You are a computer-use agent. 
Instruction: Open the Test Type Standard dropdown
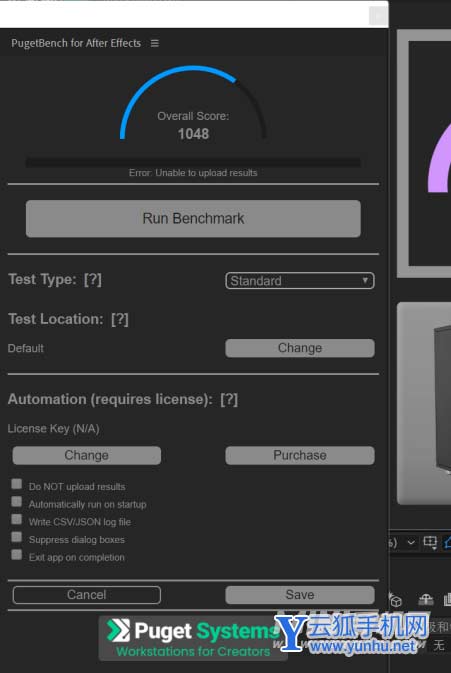point(300,281)
